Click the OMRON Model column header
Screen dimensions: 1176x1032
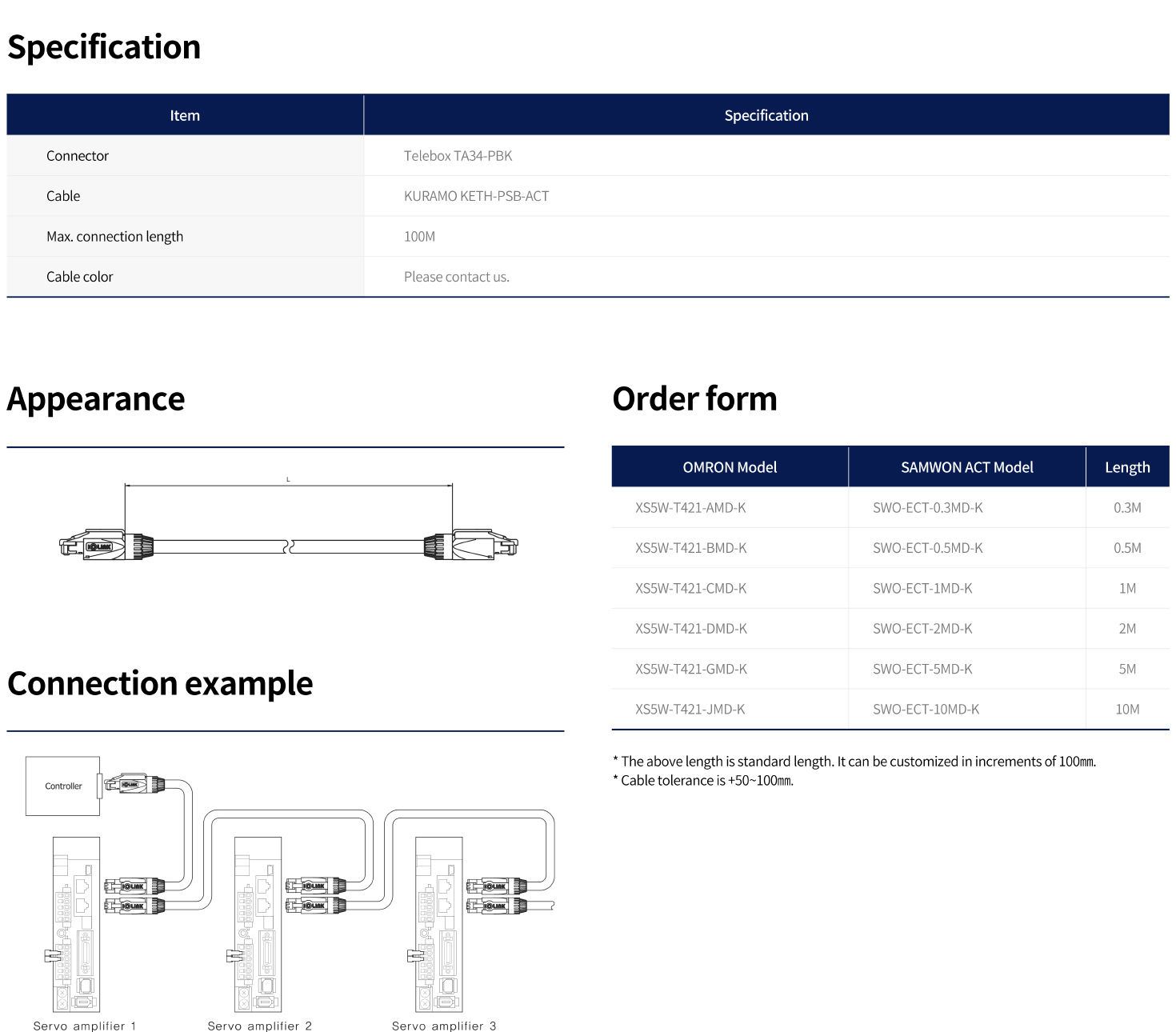pyautogui.click(x=730, y=467)
